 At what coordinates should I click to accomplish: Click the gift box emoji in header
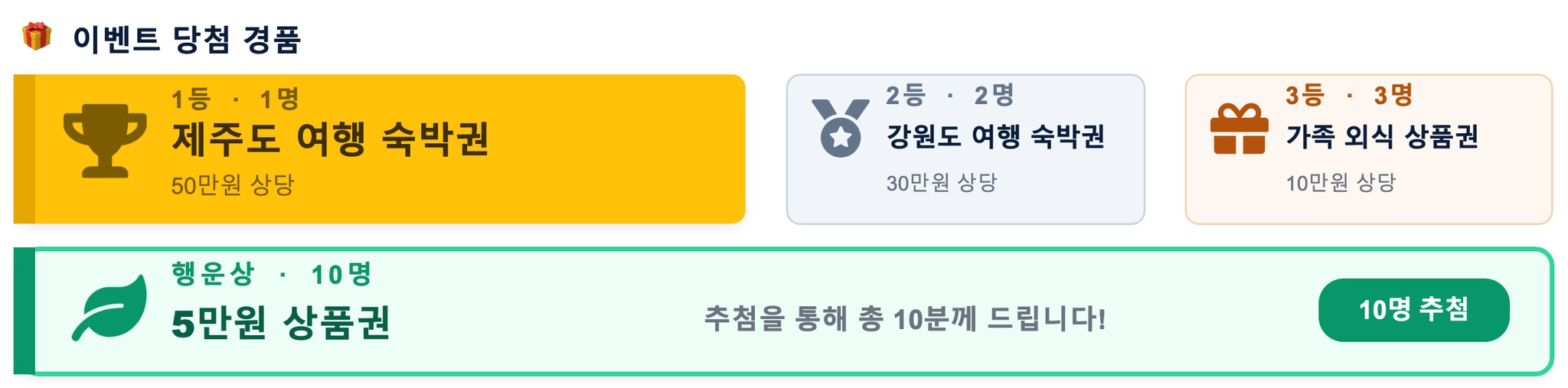click(36, 37)
